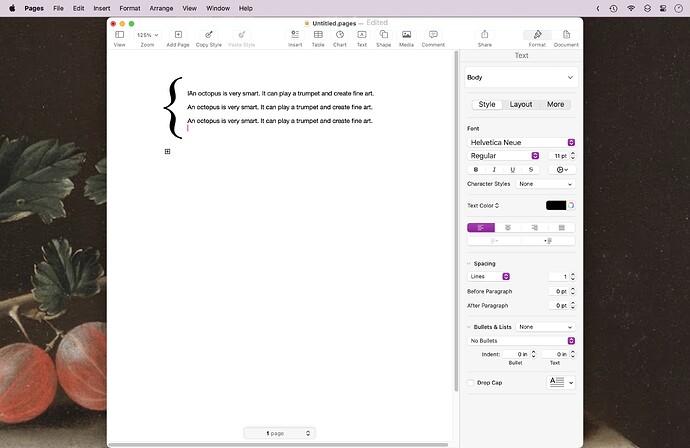Screen dimensions: 690x448
Task: Center align the text
Action: click(508, 228)
